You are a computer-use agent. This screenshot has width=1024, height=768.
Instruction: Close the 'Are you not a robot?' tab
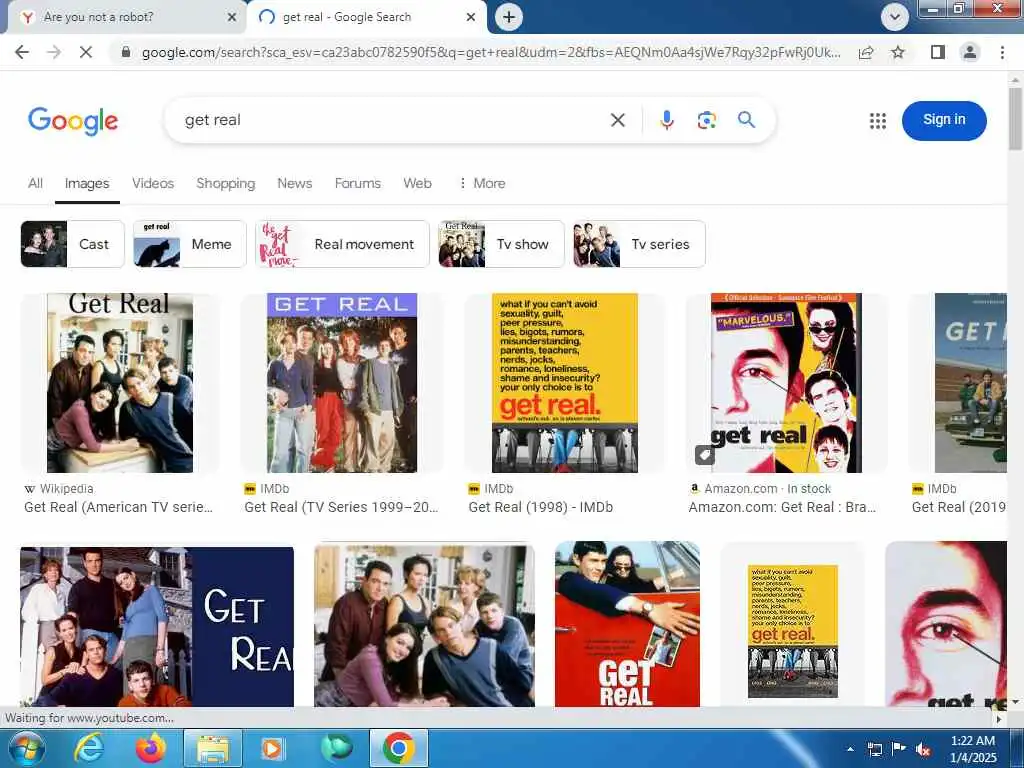coord(232,17)
